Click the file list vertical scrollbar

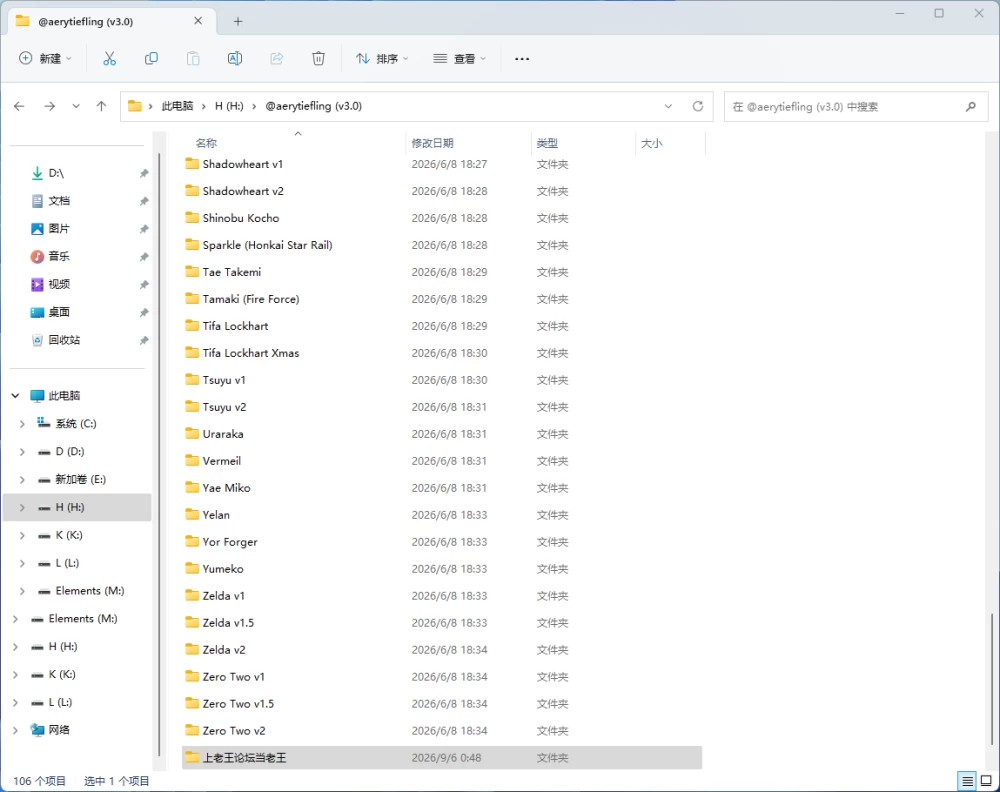coord(992,678)
